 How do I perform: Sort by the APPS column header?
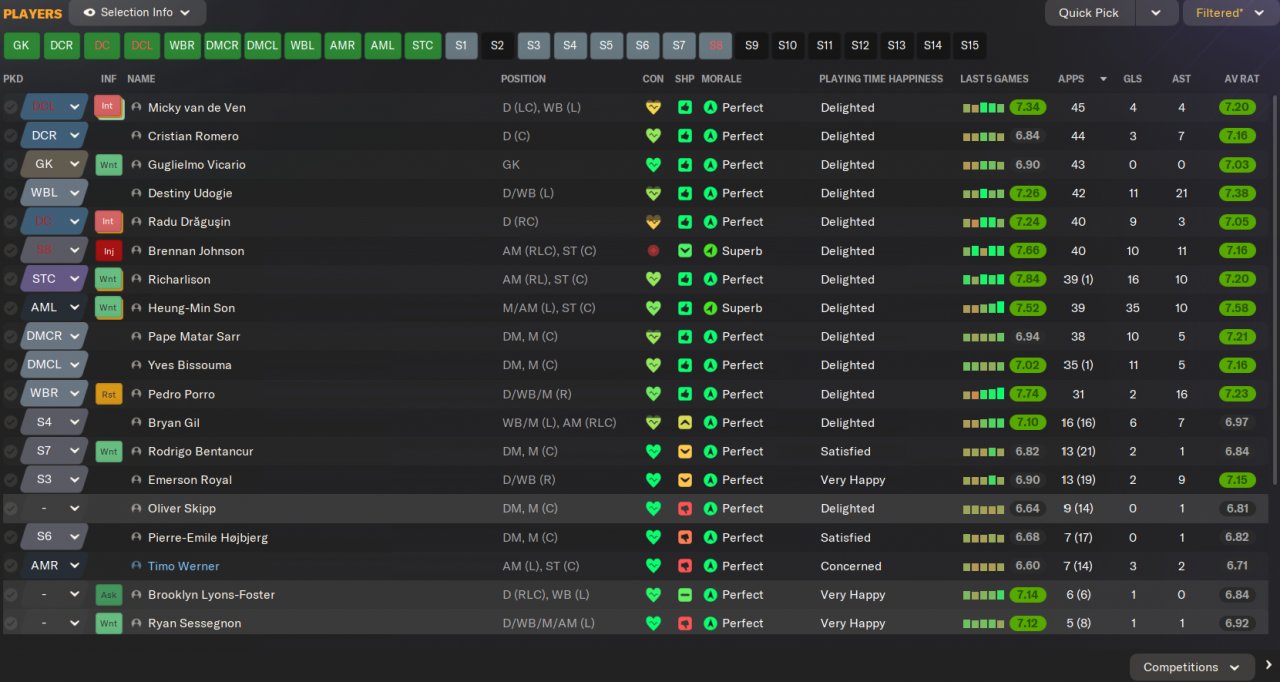(x=1071, y=78)
